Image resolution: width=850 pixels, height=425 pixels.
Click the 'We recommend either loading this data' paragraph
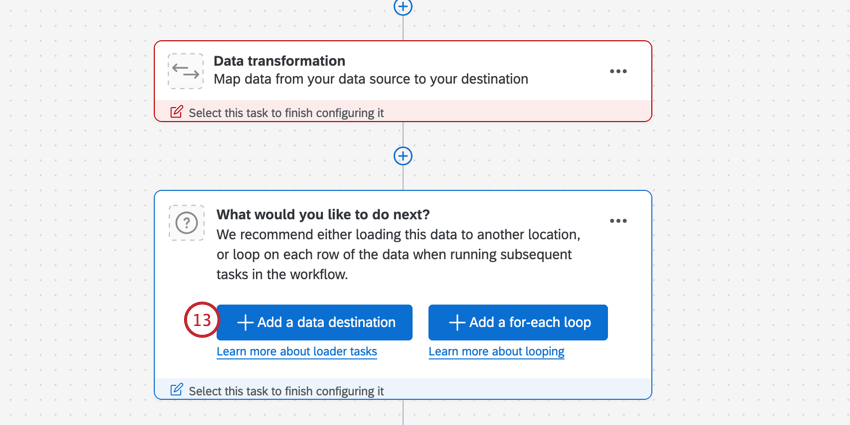click(398, 254)
